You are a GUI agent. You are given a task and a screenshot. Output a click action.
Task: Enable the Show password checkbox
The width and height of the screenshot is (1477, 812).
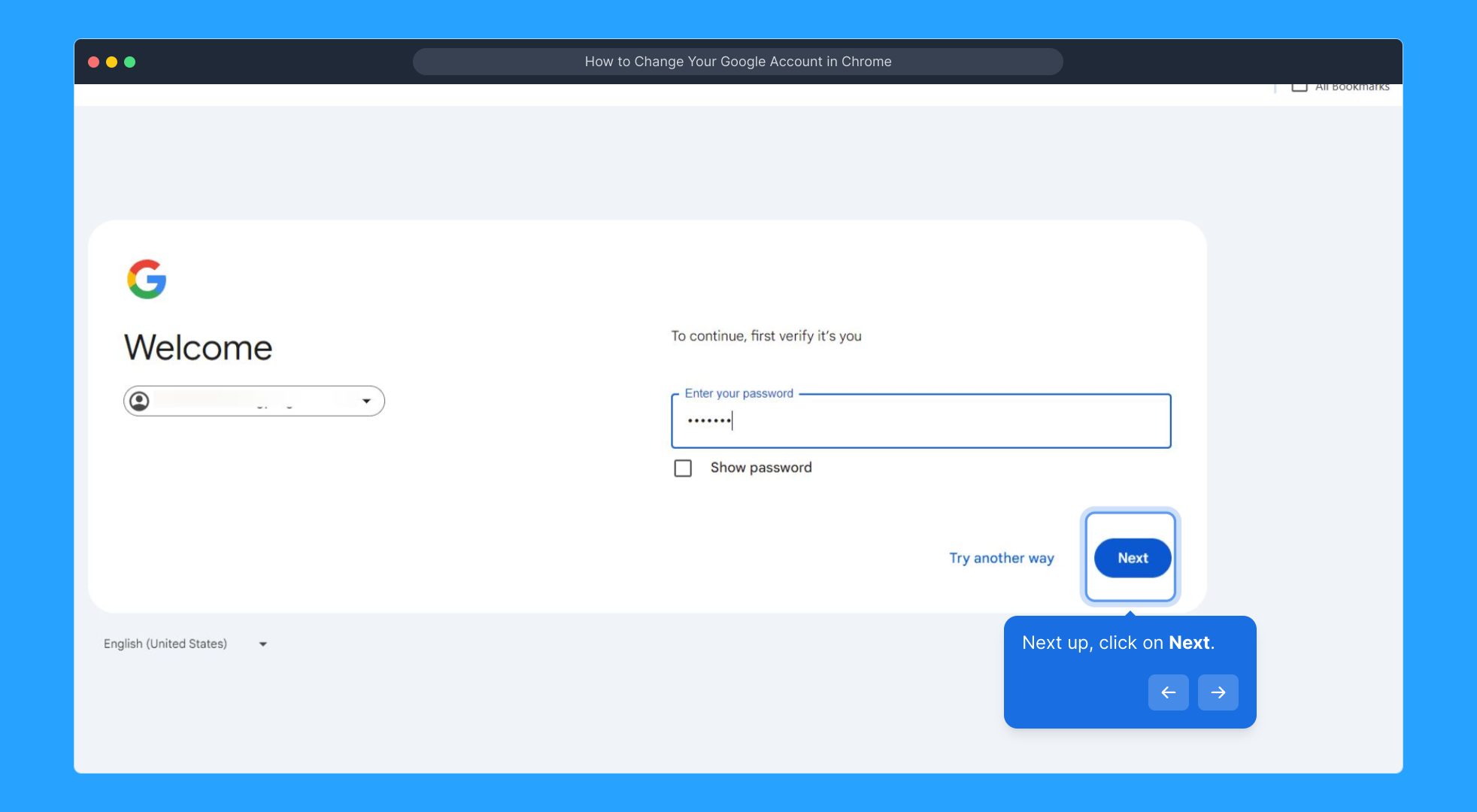pos(683,468)
